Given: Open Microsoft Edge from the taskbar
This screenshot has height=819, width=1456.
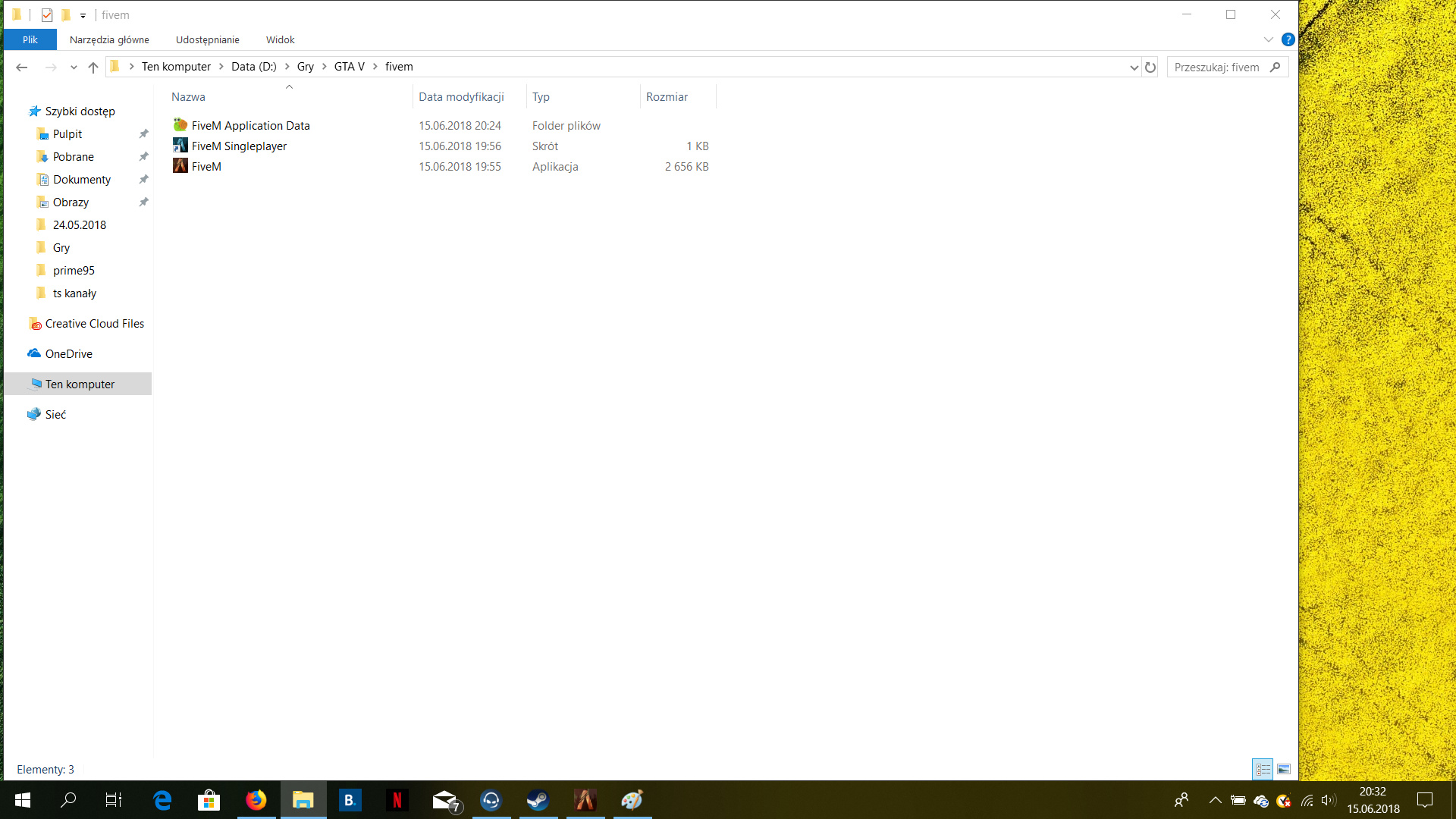Looking at the screenshot, I should point(162,800).
